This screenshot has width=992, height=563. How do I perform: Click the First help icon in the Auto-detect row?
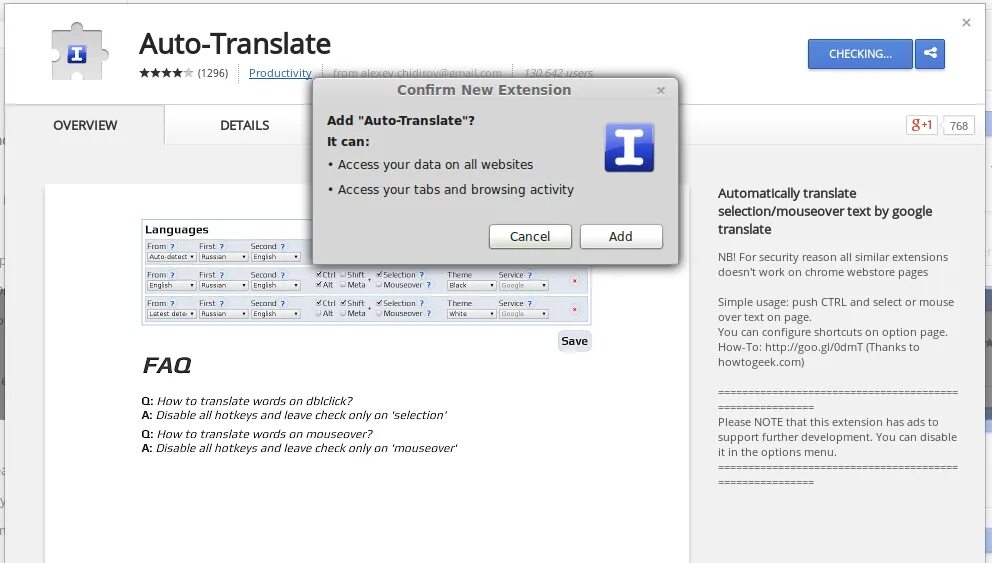221,247
